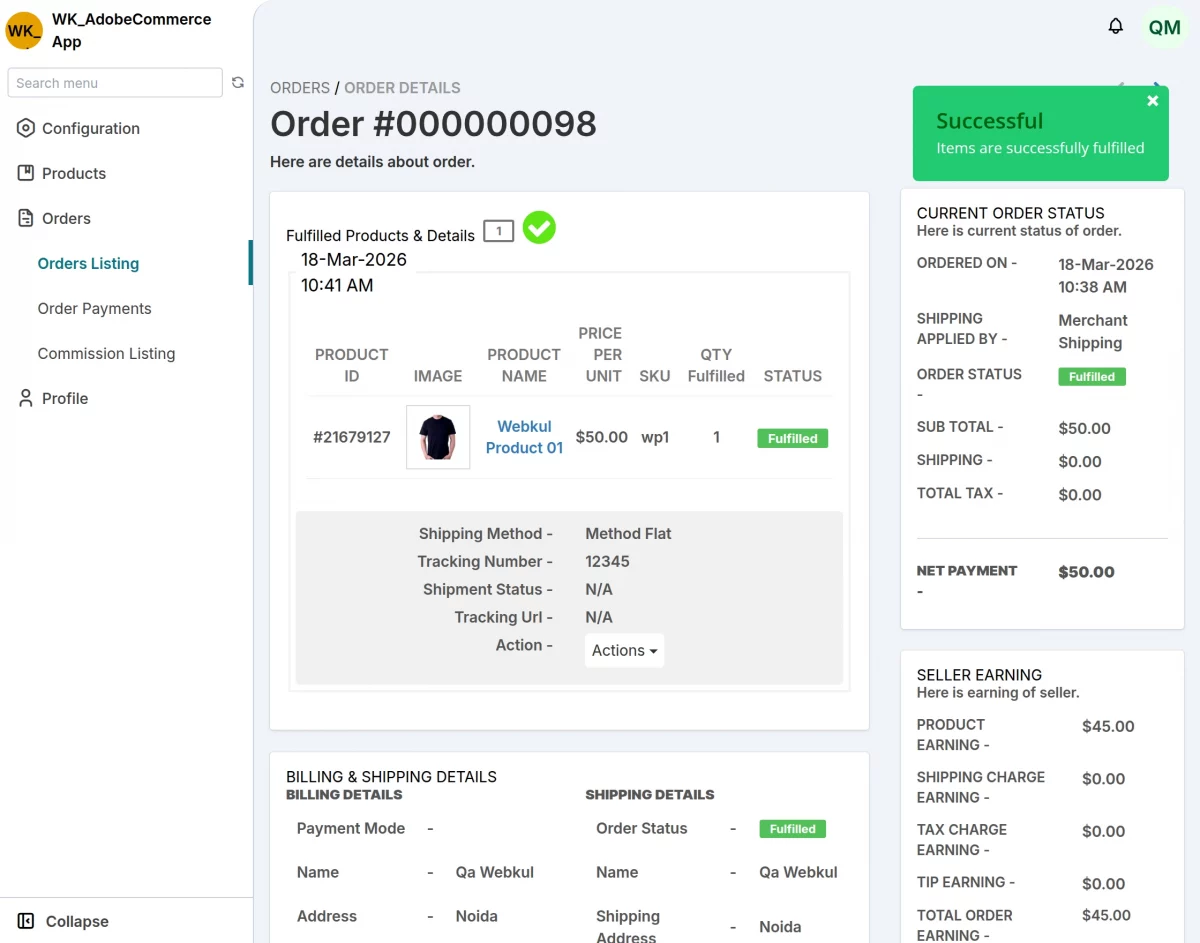Viewport: 1200px width, 943px height.
Task: Open the Configuration section icon
Action: (24, 128)
